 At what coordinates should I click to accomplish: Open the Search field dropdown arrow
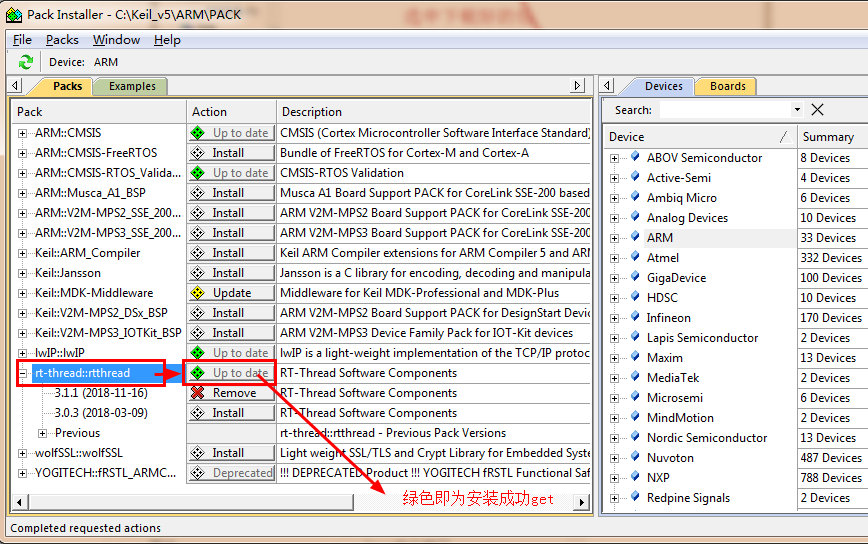point(797,110)
